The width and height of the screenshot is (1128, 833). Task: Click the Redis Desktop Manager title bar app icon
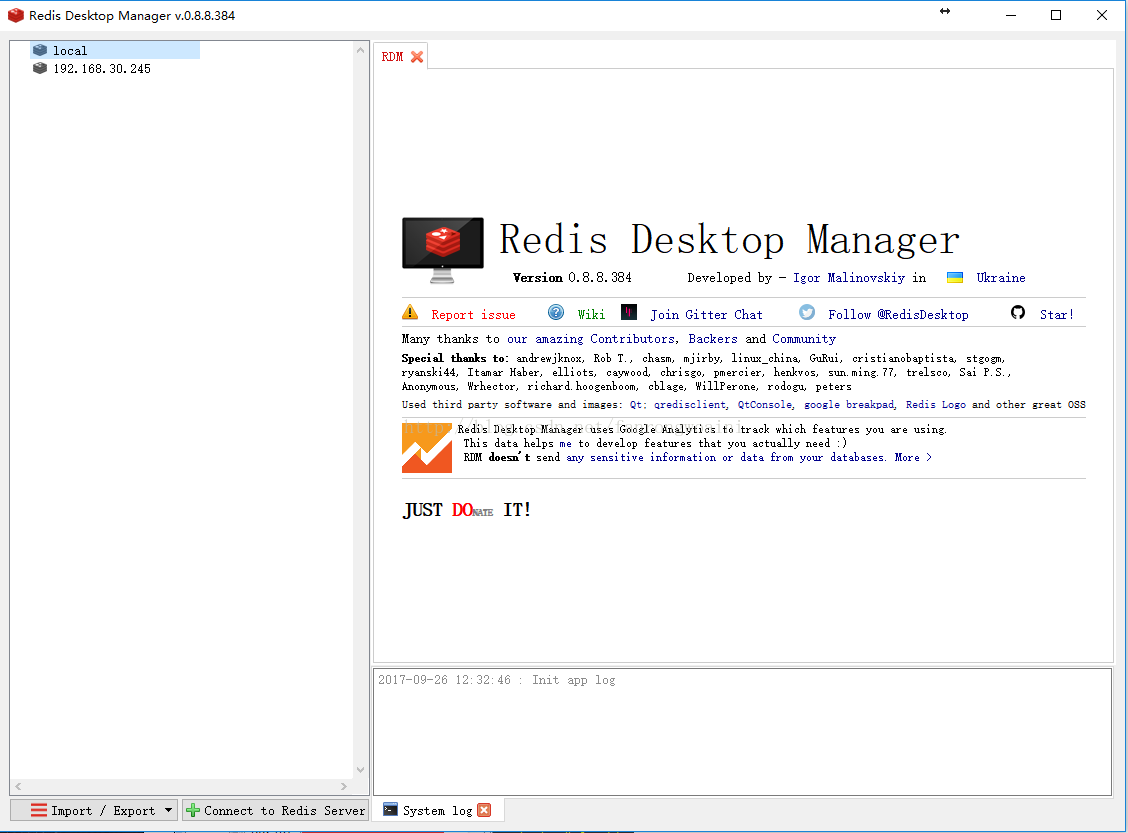pos(16,15)
